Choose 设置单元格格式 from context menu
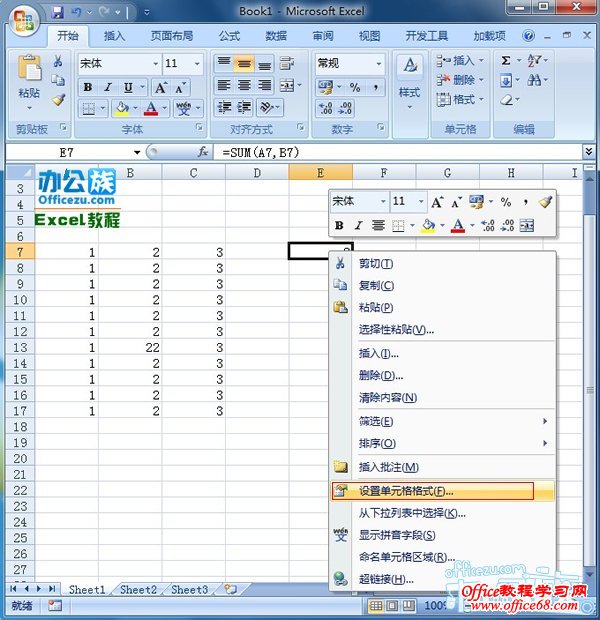The height and width of the screenshot is (620, 600). click(x=442, y=491)
